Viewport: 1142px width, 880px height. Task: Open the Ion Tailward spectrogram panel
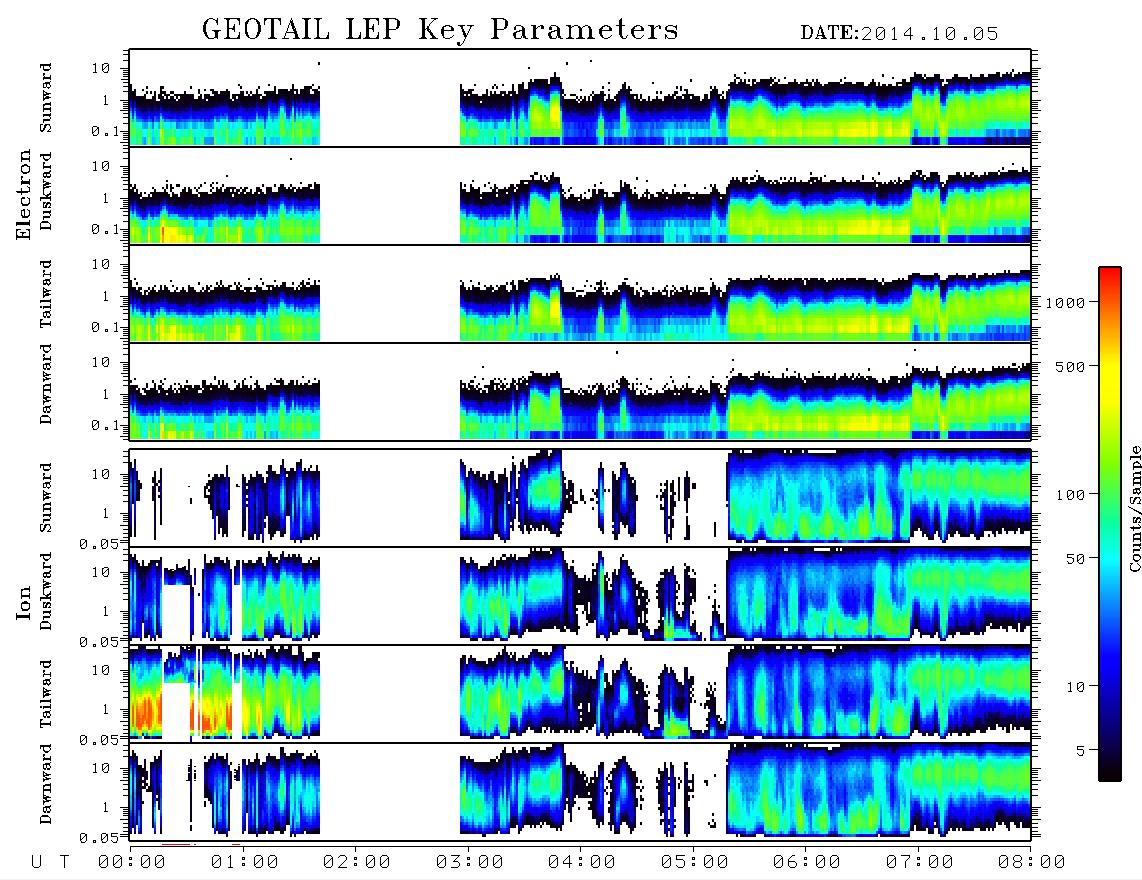pos(580,694)
